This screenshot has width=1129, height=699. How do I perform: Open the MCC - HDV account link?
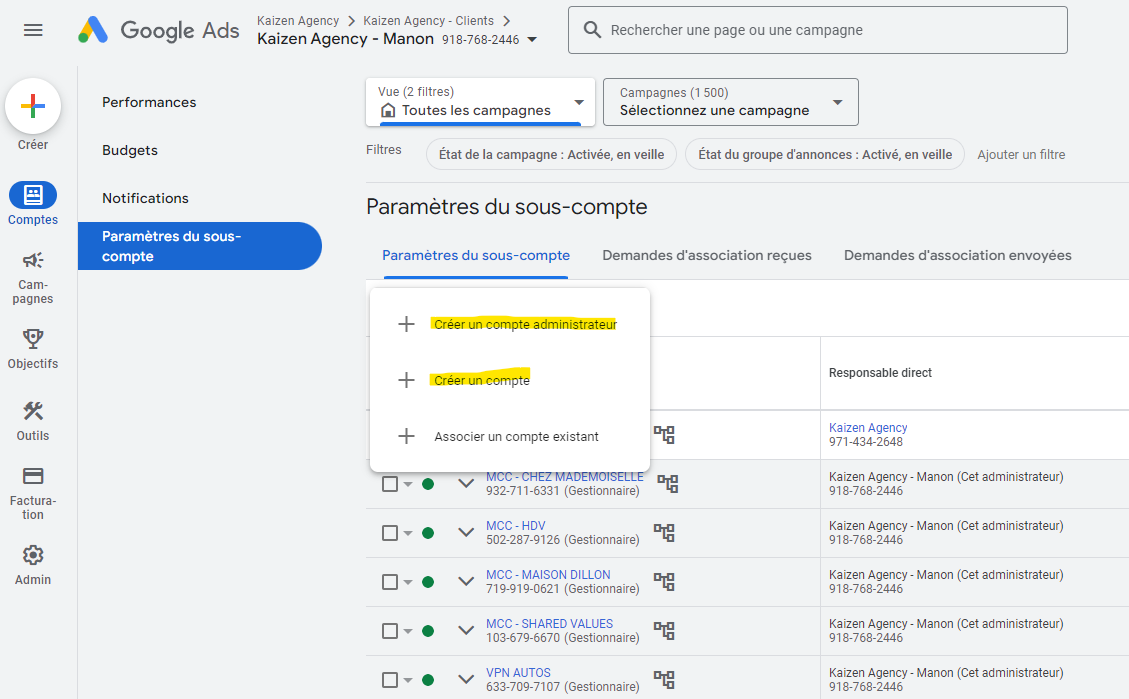click(x=516, y=526)
